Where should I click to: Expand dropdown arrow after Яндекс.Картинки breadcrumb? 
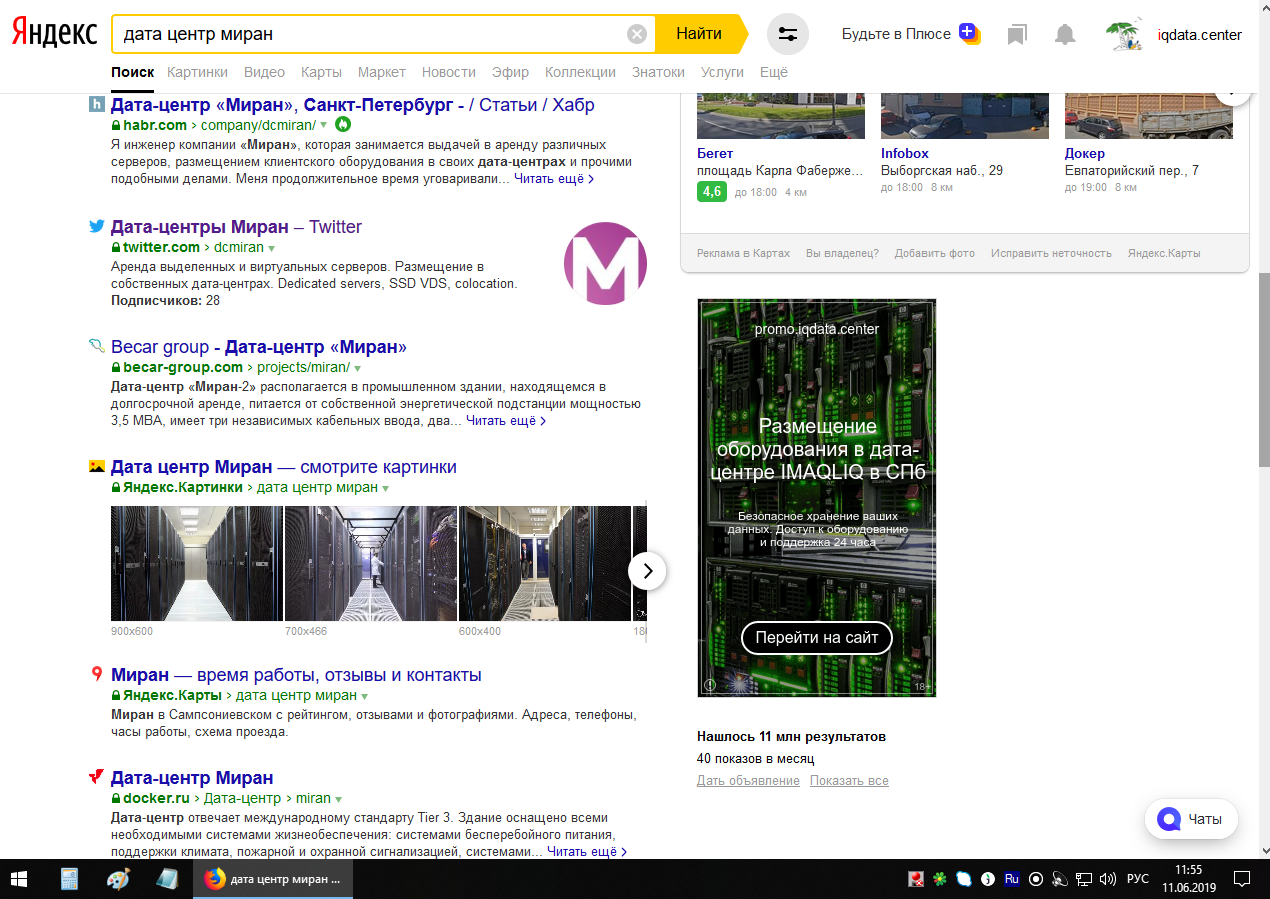(385, 488)
